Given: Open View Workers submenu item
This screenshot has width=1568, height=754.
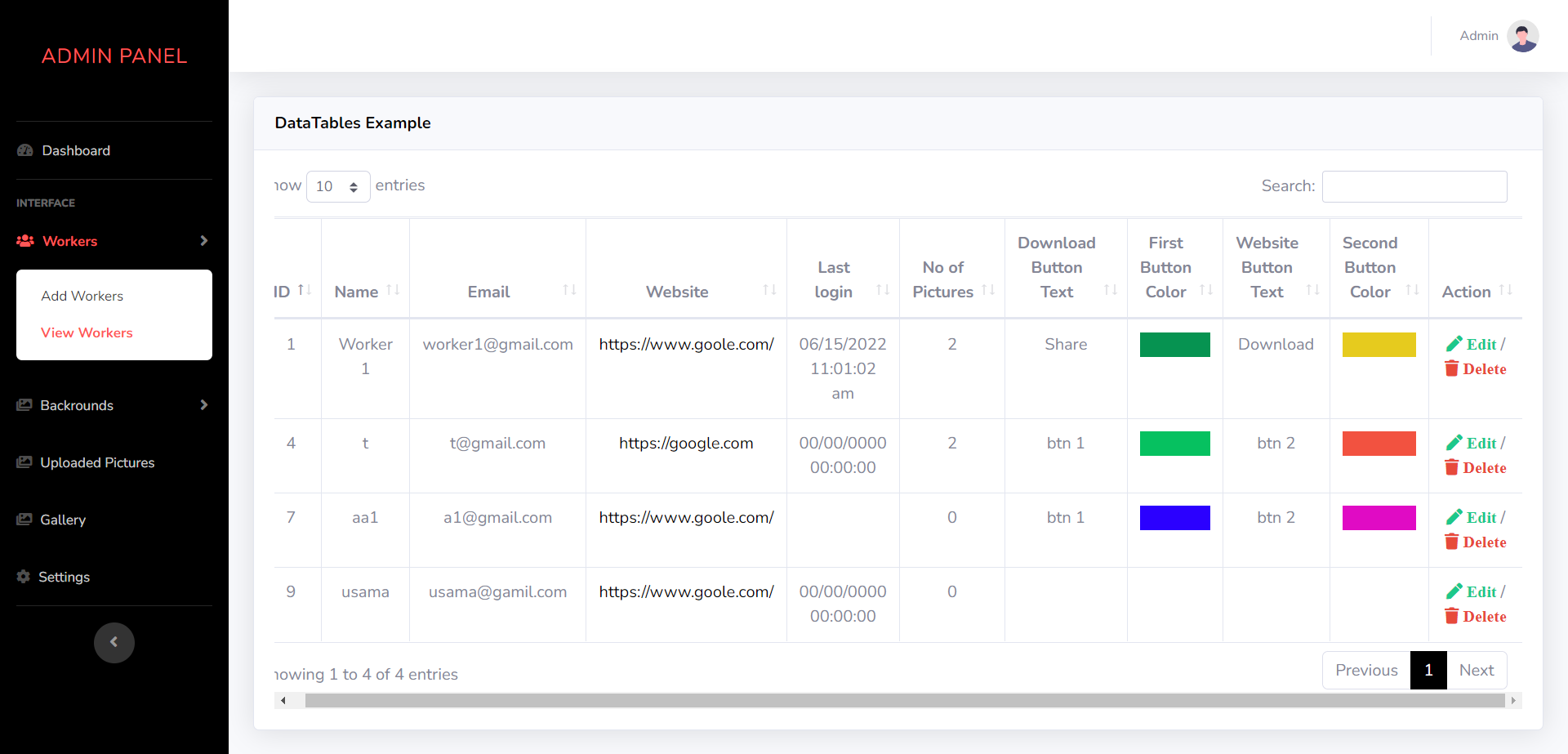Looking at the screenshot, I should pyautogui.click(x=87, y=332).
